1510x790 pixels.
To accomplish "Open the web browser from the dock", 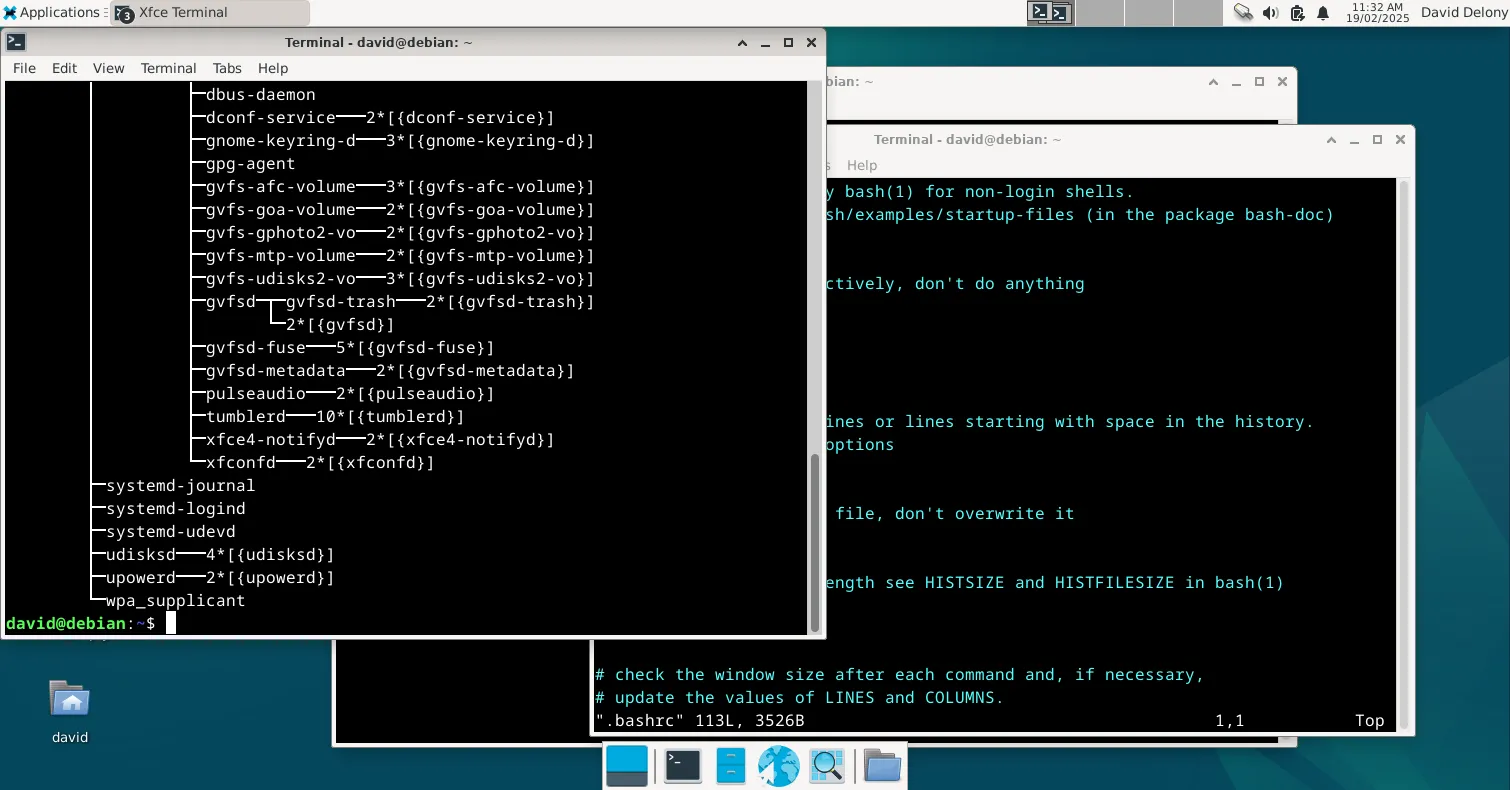I will pyautogui.click(x=779, y=765).
